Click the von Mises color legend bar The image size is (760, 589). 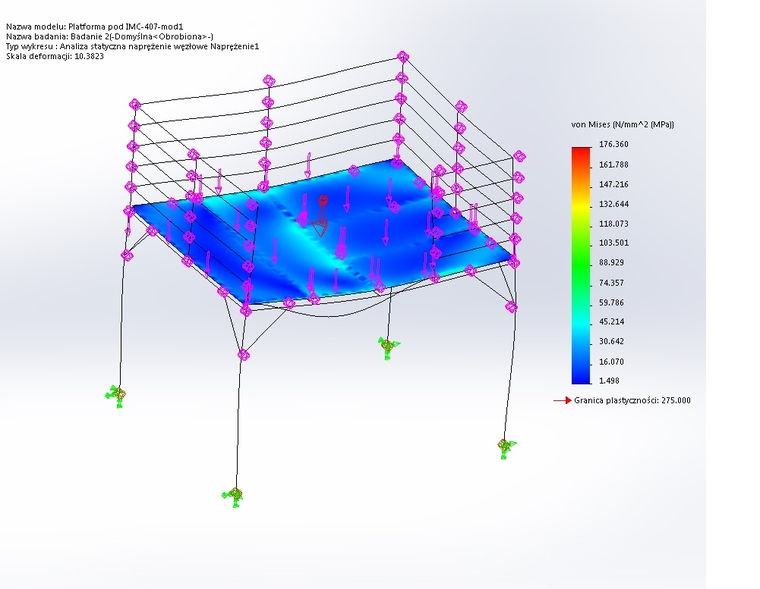581,266
